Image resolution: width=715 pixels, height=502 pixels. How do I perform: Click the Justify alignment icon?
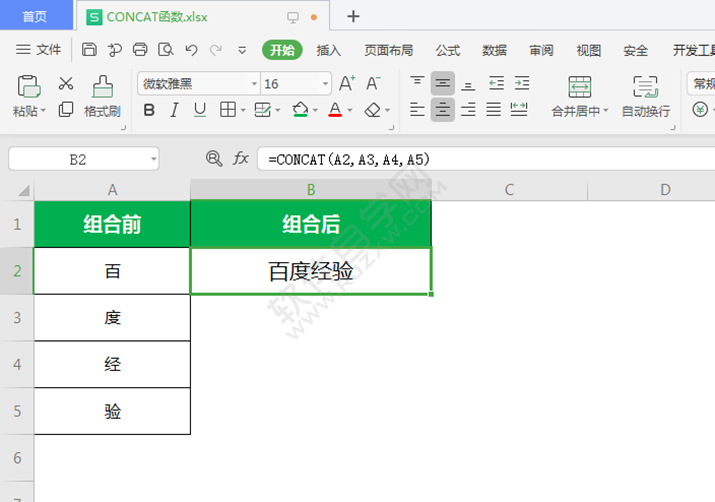point(493,109)
